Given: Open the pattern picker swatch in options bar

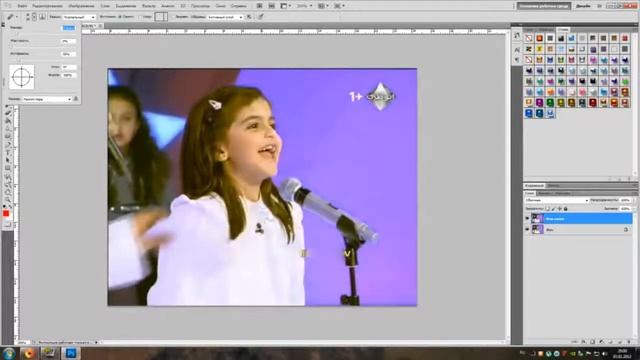Looking at the screenshot, I should 161,17.
